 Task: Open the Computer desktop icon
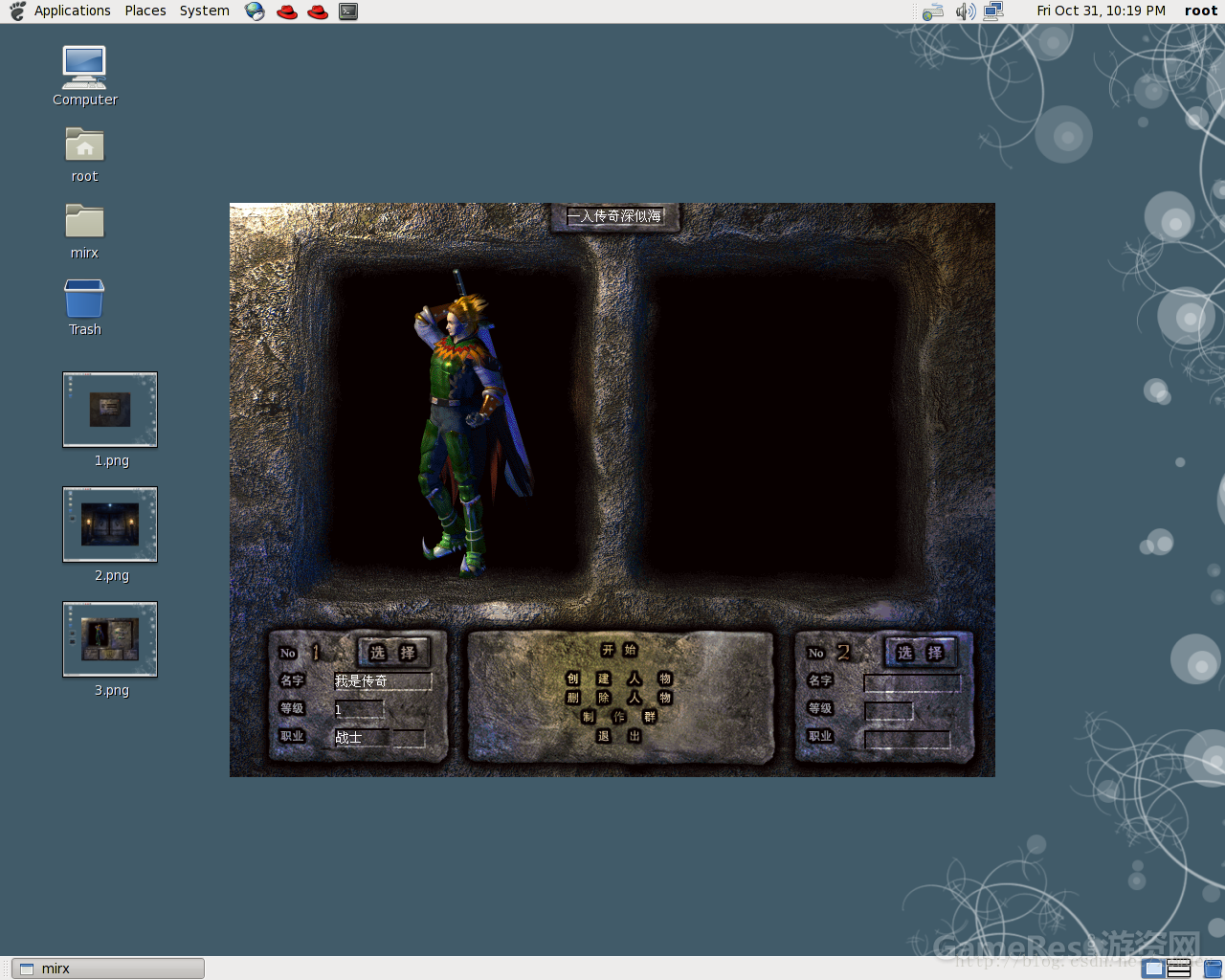84,76
